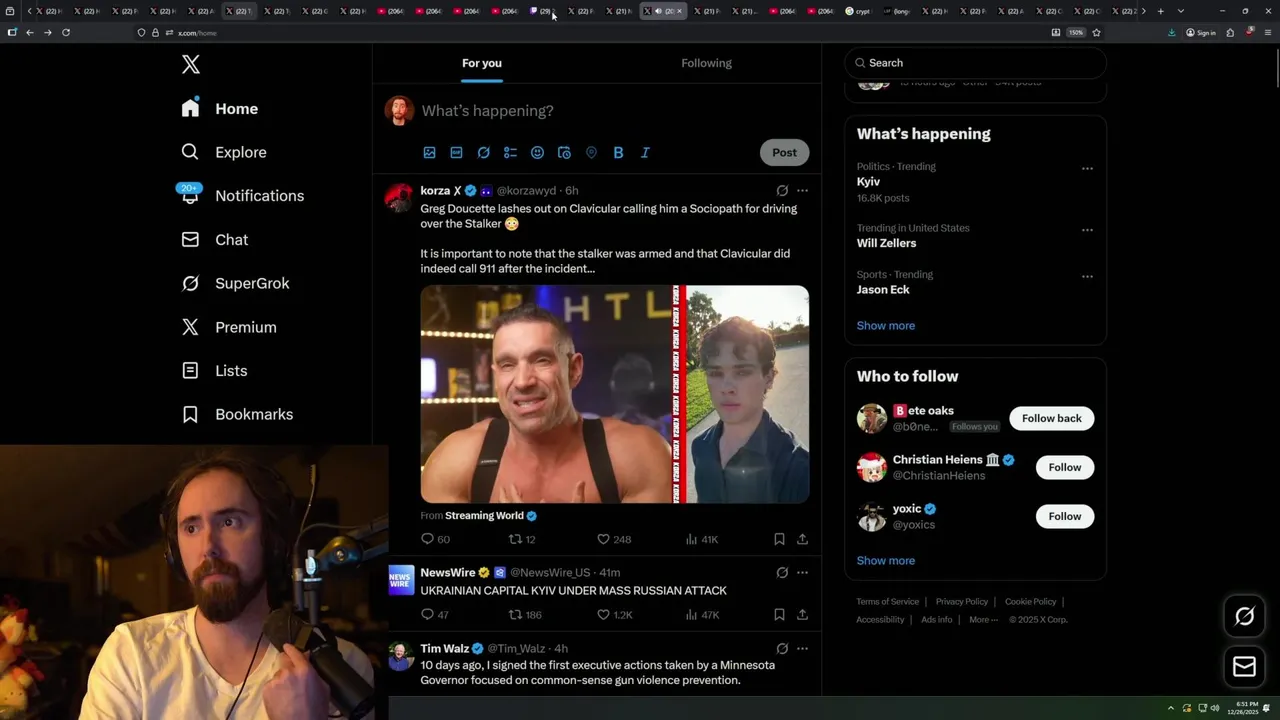Image resolution: width=1280 pixels, height=720 pixels.
Task: Like the NewsWire post with 1.2K likes
Action: coord(615,615)
